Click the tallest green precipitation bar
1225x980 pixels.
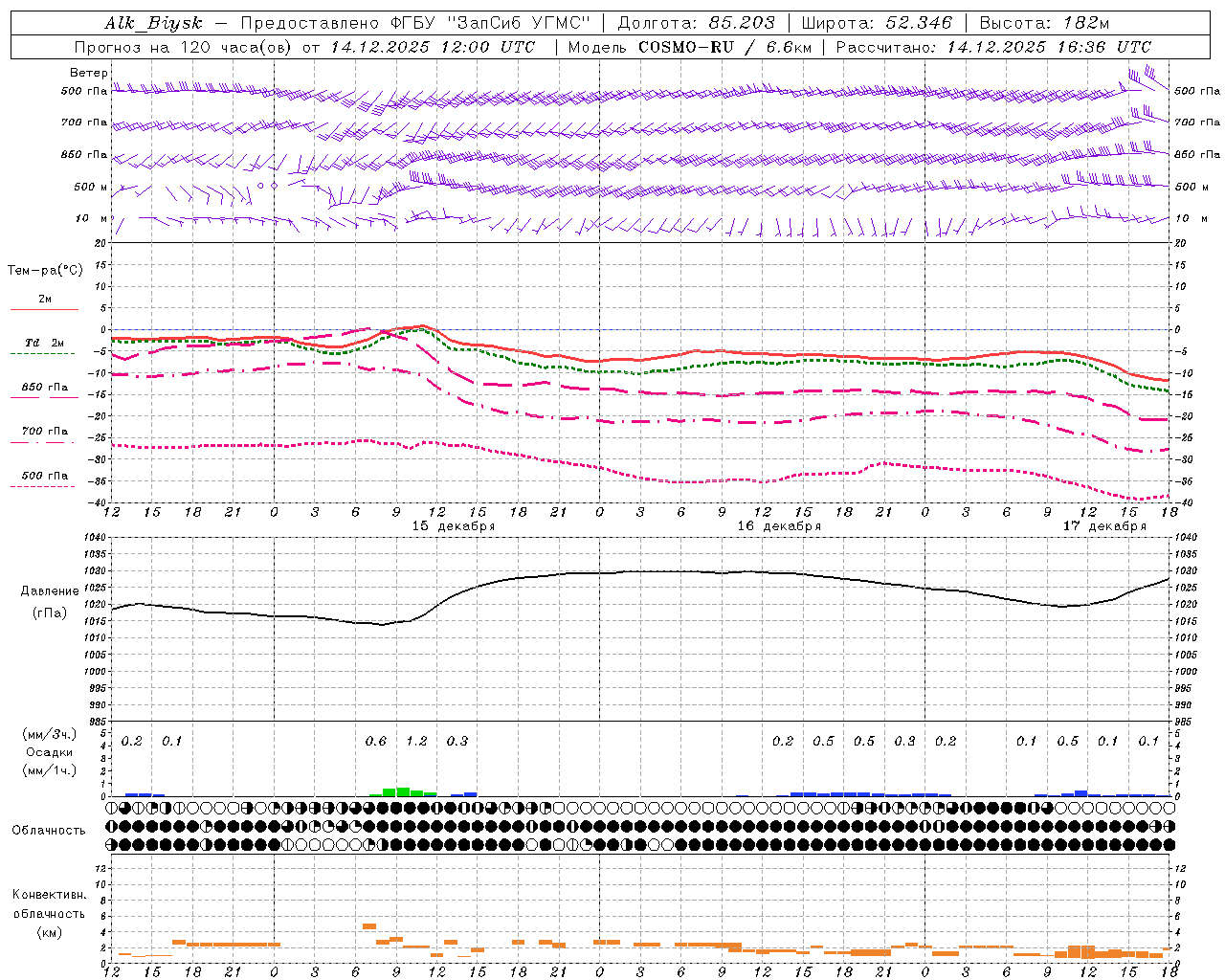[403, 791]
